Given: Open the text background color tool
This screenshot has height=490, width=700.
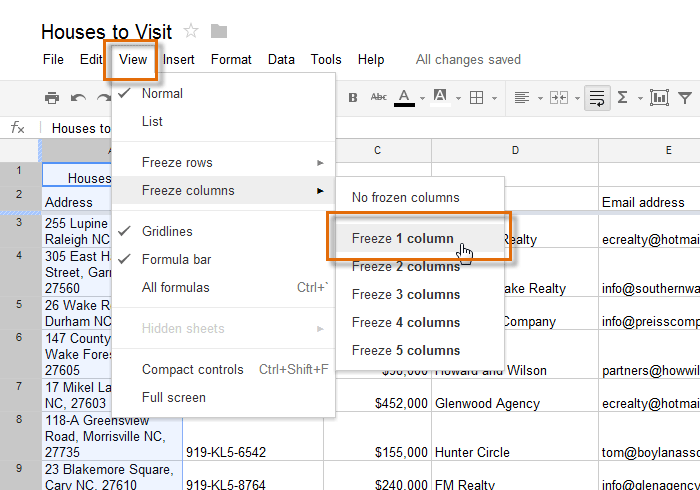Looking at the screenshot, I should coord(440,97).
